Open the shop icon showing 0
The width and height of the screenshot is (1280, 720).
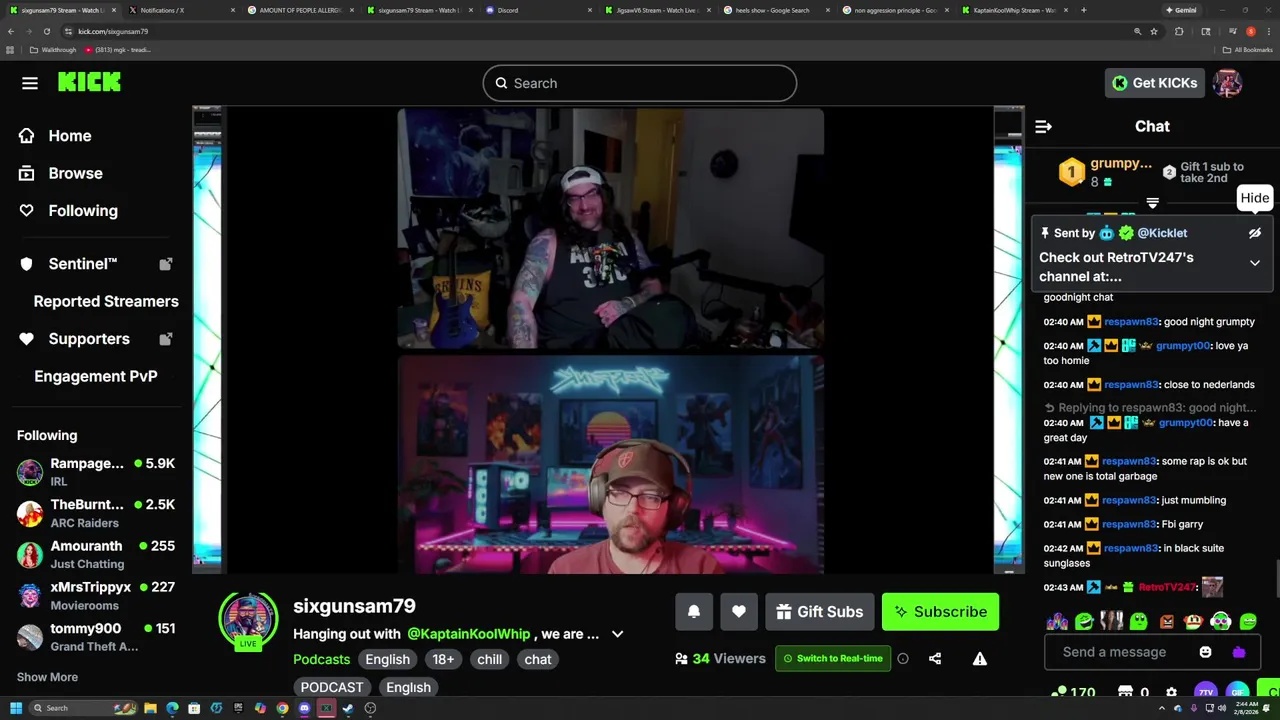(x=1133, y=692)
